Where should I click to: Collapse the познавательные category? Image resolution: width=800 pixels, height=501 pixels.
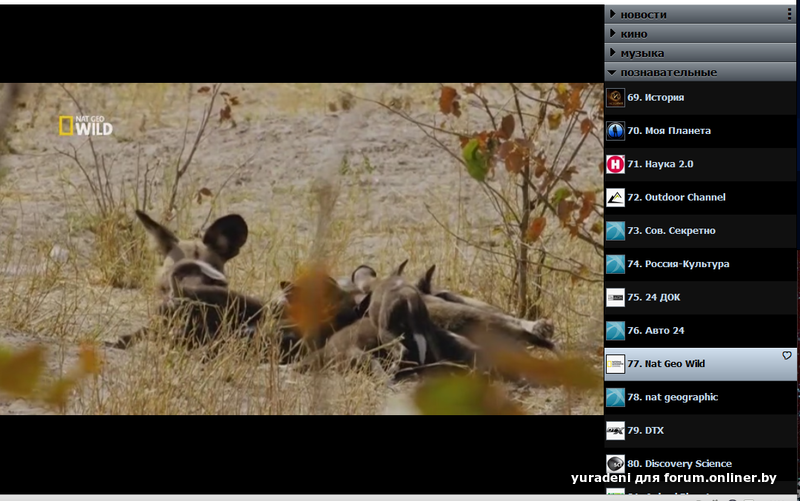tap(700, 72)
